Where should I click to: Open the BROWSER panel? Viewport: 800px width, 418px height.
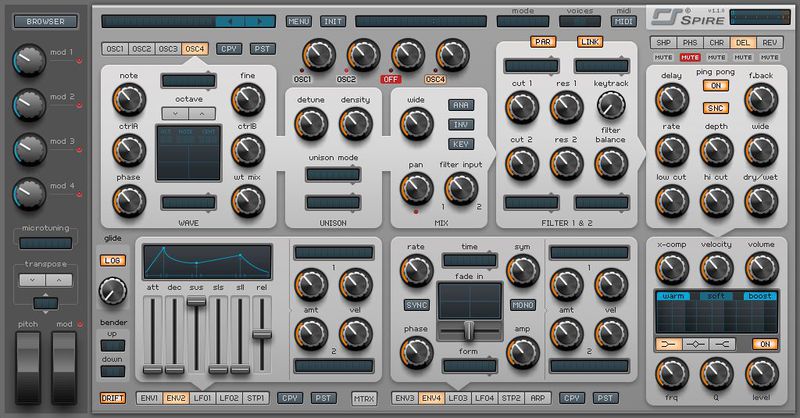coord(46,21)
